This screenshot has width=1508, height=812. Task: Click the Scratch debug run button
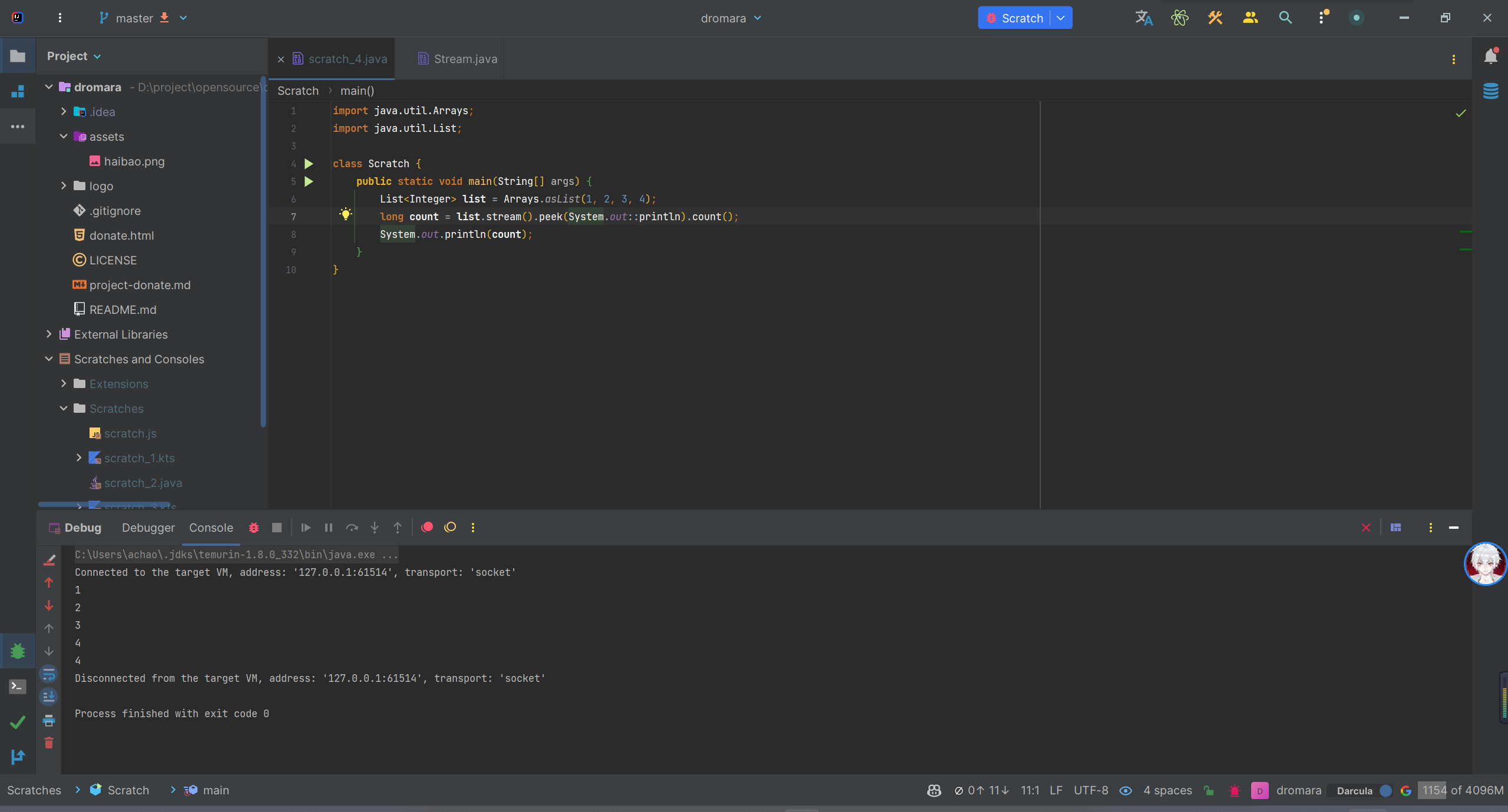(1015, 18)
